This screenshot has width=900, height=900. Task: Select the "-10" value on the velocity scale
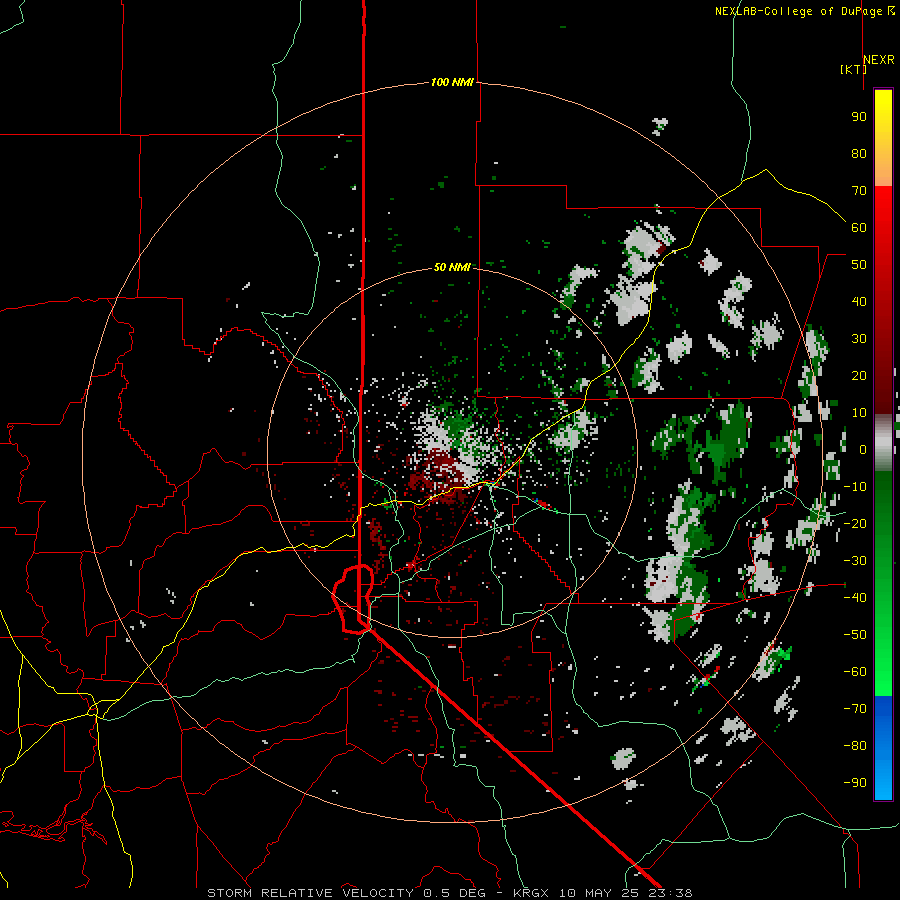(x=855, y=487)
